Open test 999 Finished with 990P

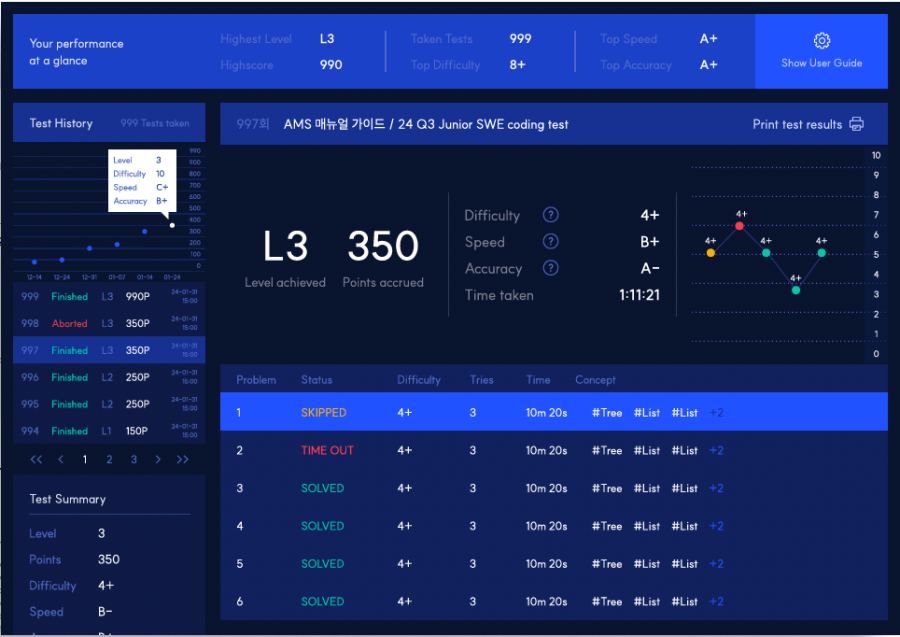(x=109, y=297)
